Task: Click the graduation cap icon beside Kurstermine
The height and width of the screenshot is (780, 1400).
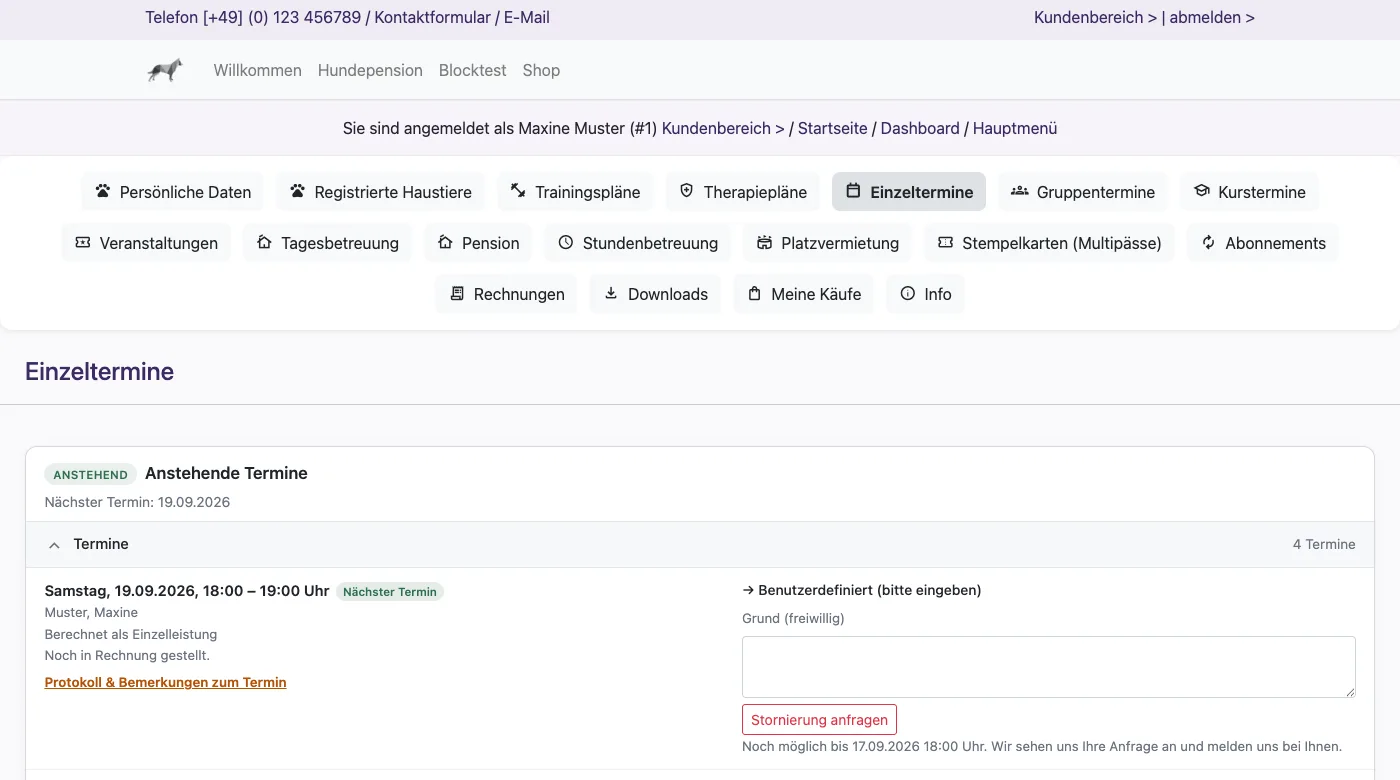Action: (x=1201, y=191)
